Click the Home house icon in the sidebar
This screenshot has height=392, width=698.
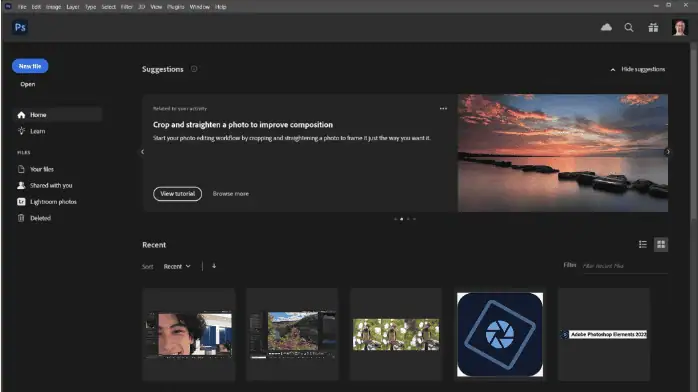click(x=21, y=115)
